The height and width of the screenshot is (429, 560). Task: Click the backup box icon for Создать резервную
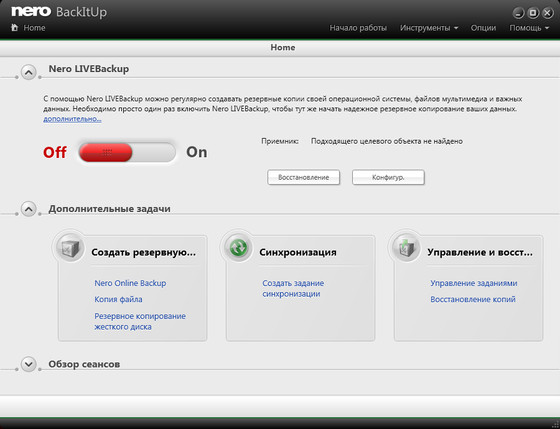70,248
